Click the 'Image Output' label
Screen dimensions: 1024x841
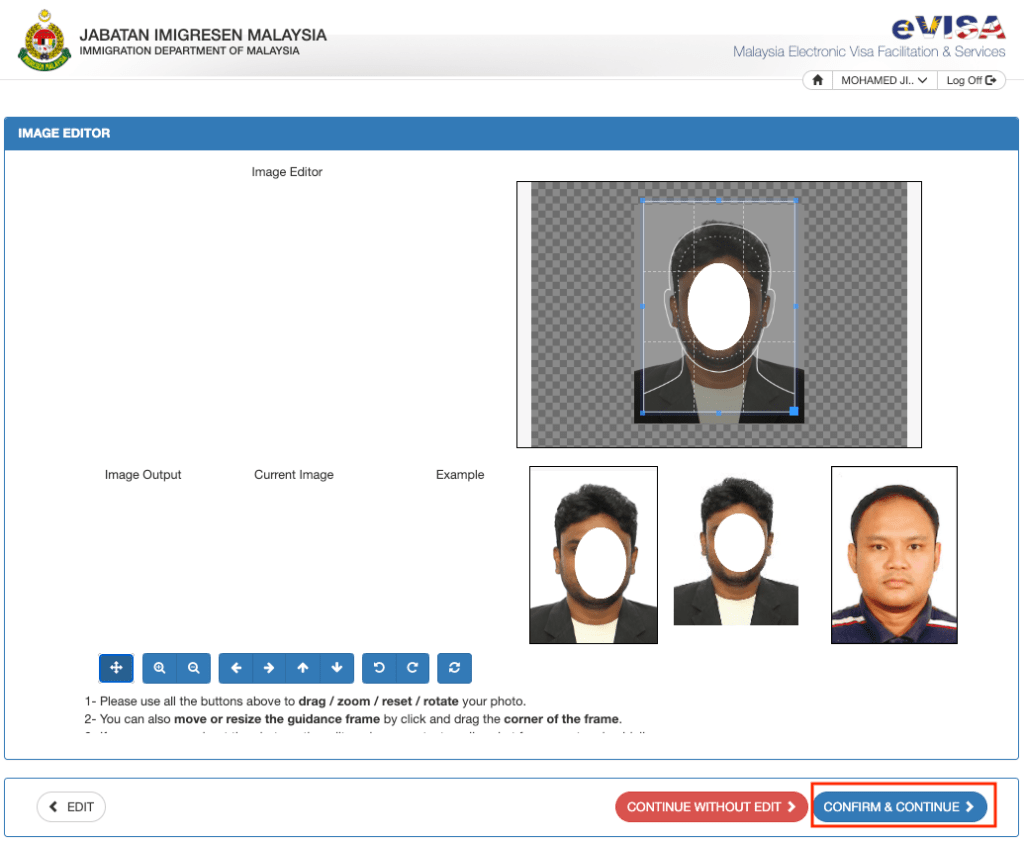point(143,475)
